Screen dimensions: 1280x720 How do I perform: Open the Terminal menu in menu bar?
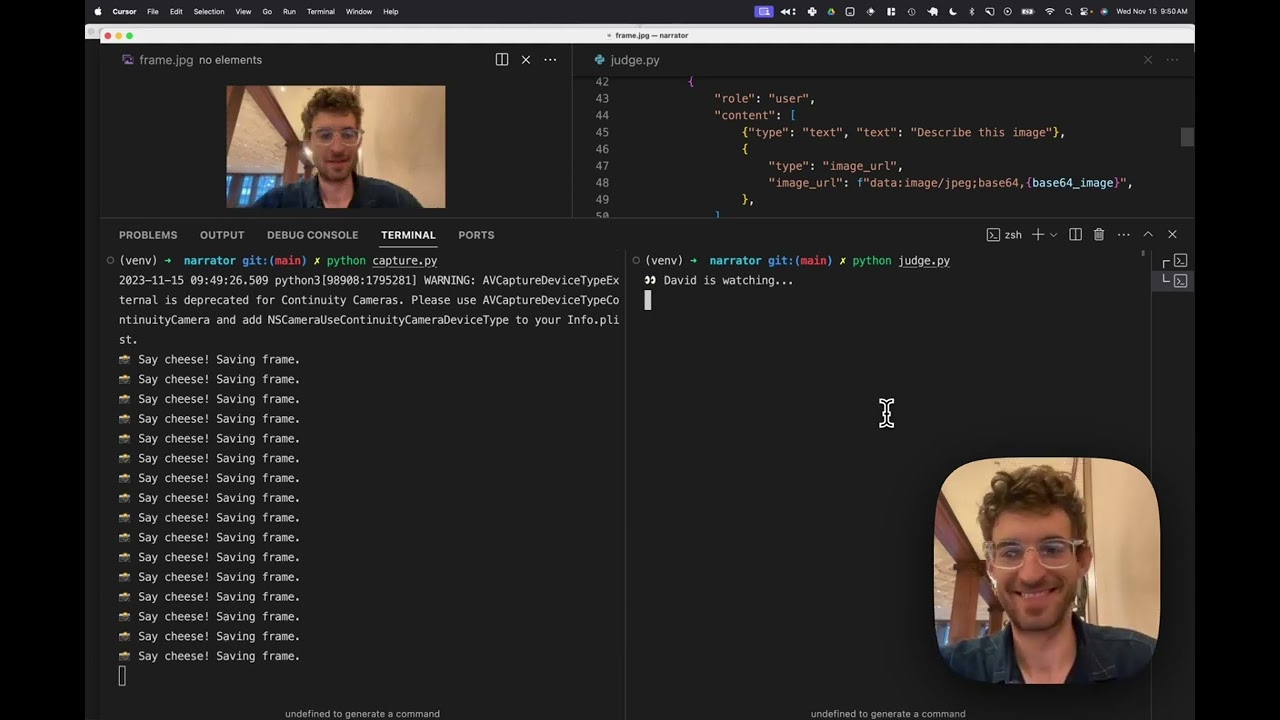point(320,12)
